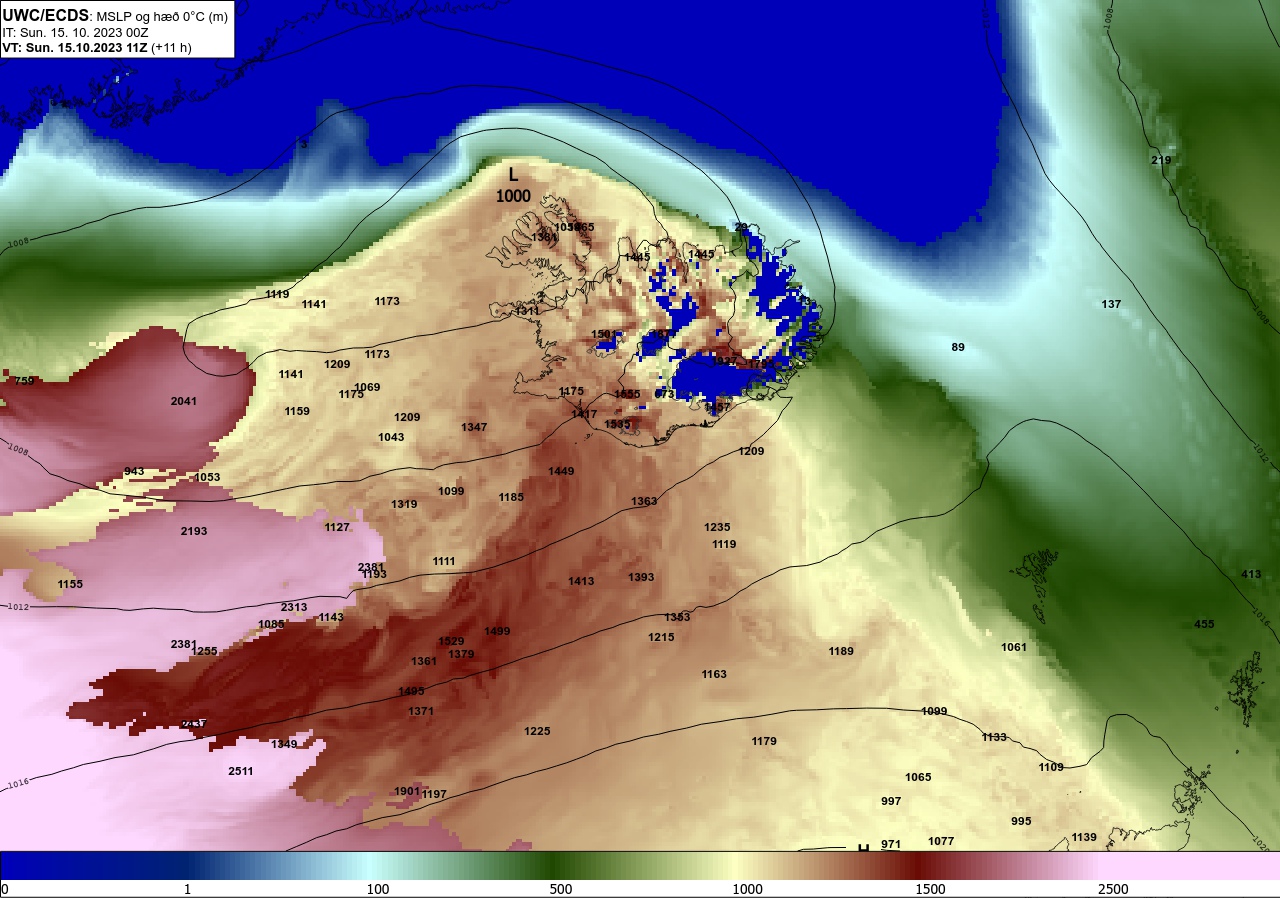Click the map value "1163"
The width and height of the screenshot is (1280, 898).
pos(714,674)
